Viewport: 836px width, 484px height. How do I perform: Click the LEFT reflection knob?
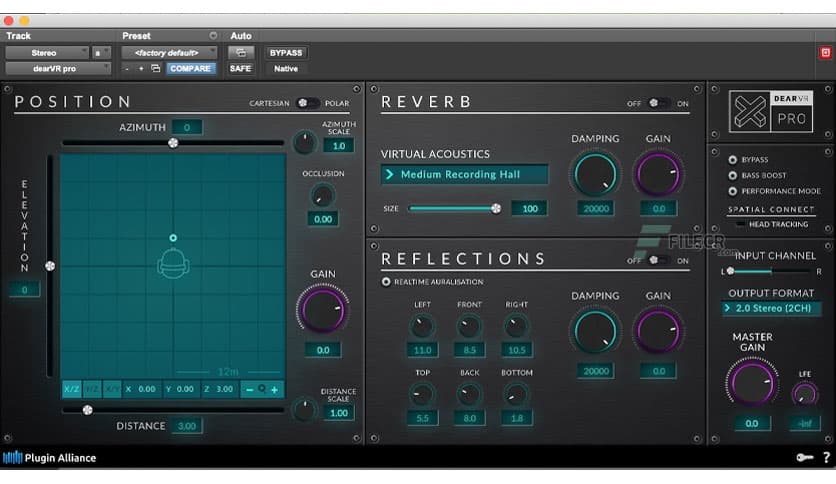tap(422, 327)
